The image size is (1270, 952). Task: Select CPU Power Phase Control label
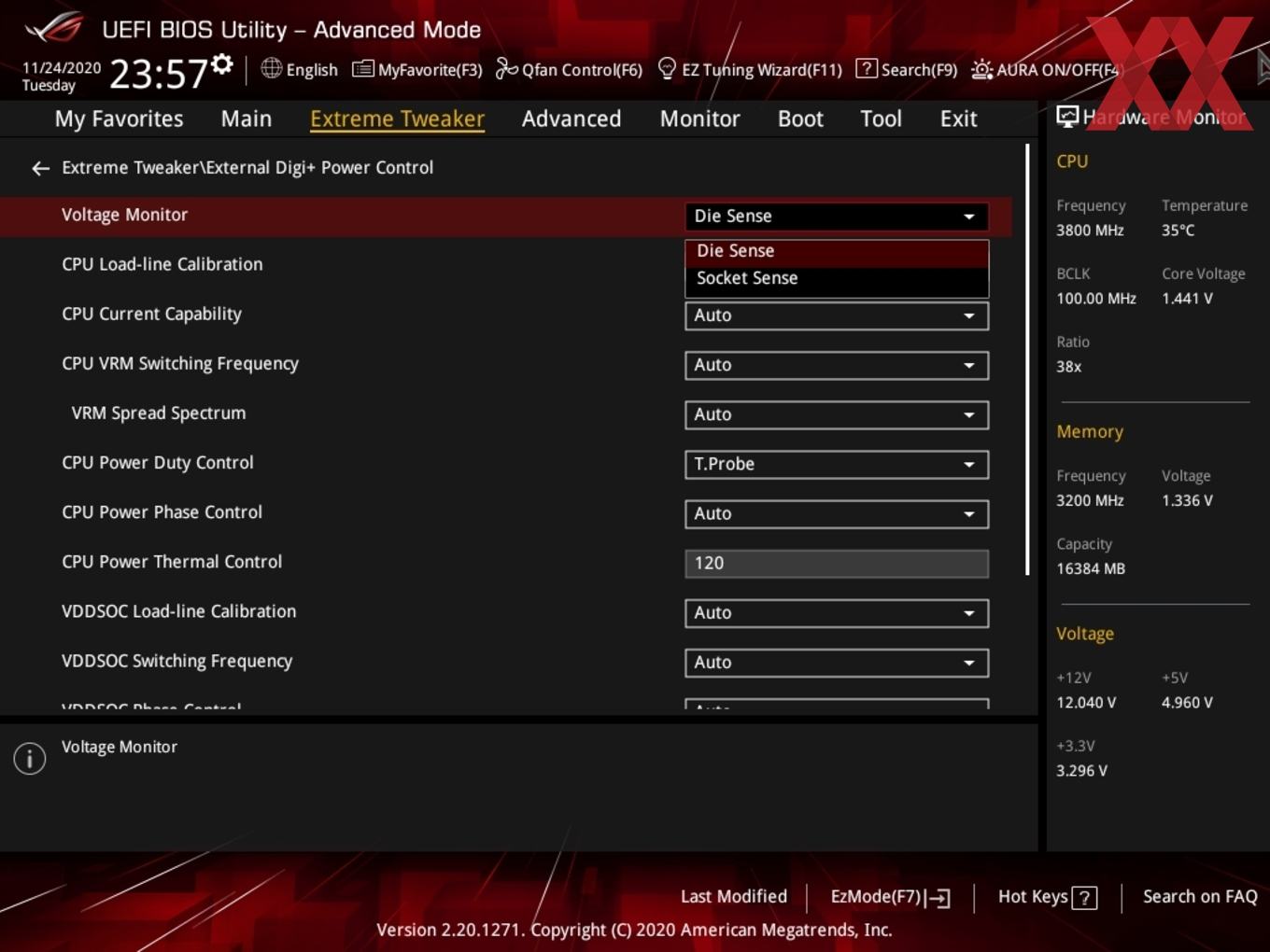click(x=162, y=511)
